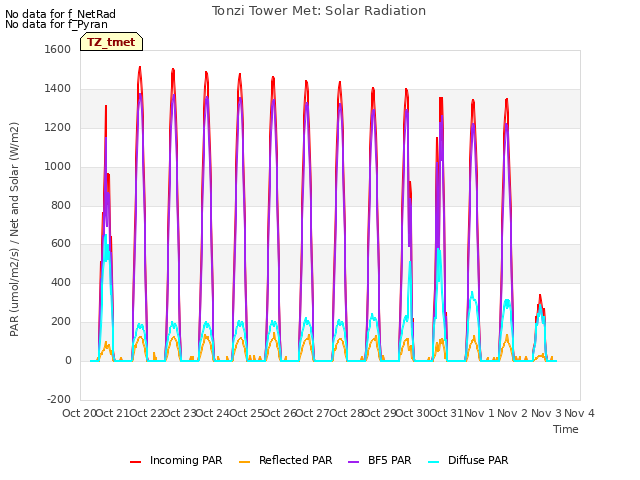Click the -200 y-axis tick value

click(59, 399)
